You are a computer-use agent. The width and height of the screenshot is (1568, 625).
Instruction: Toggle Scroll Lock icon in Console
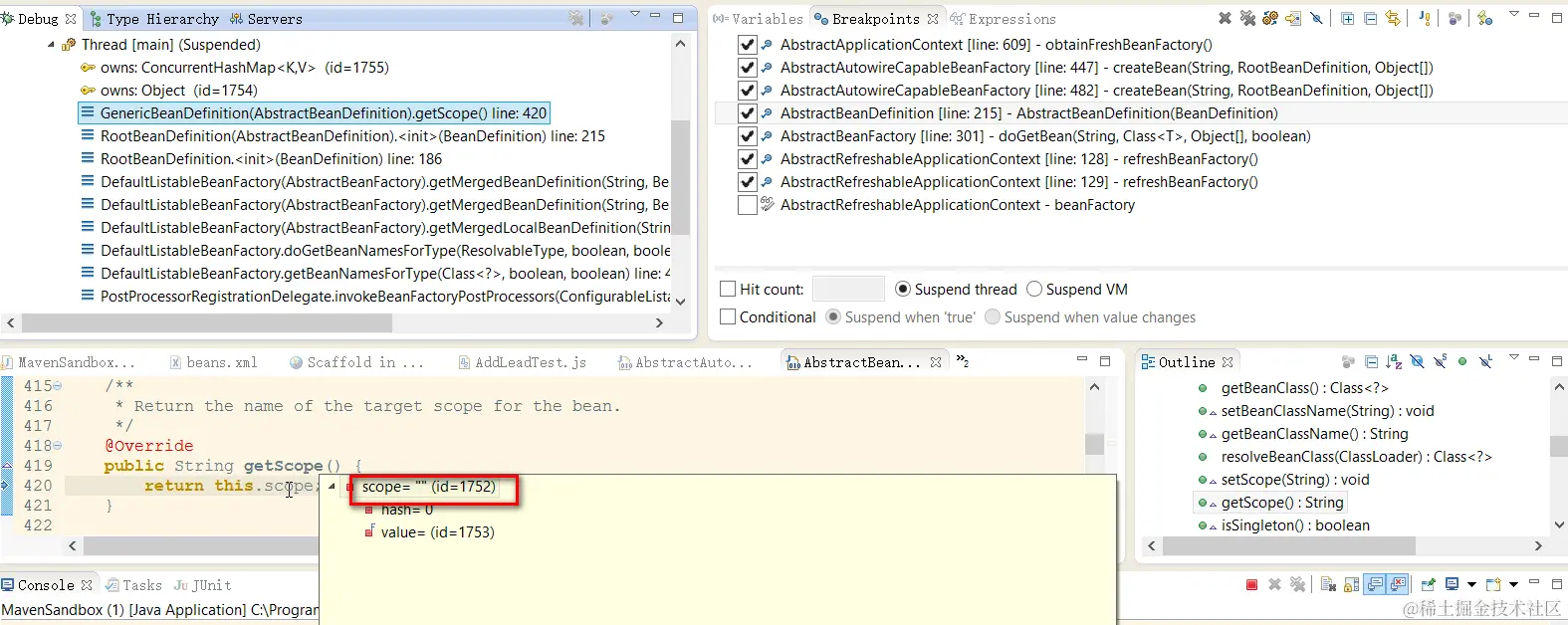[1351, 584]
